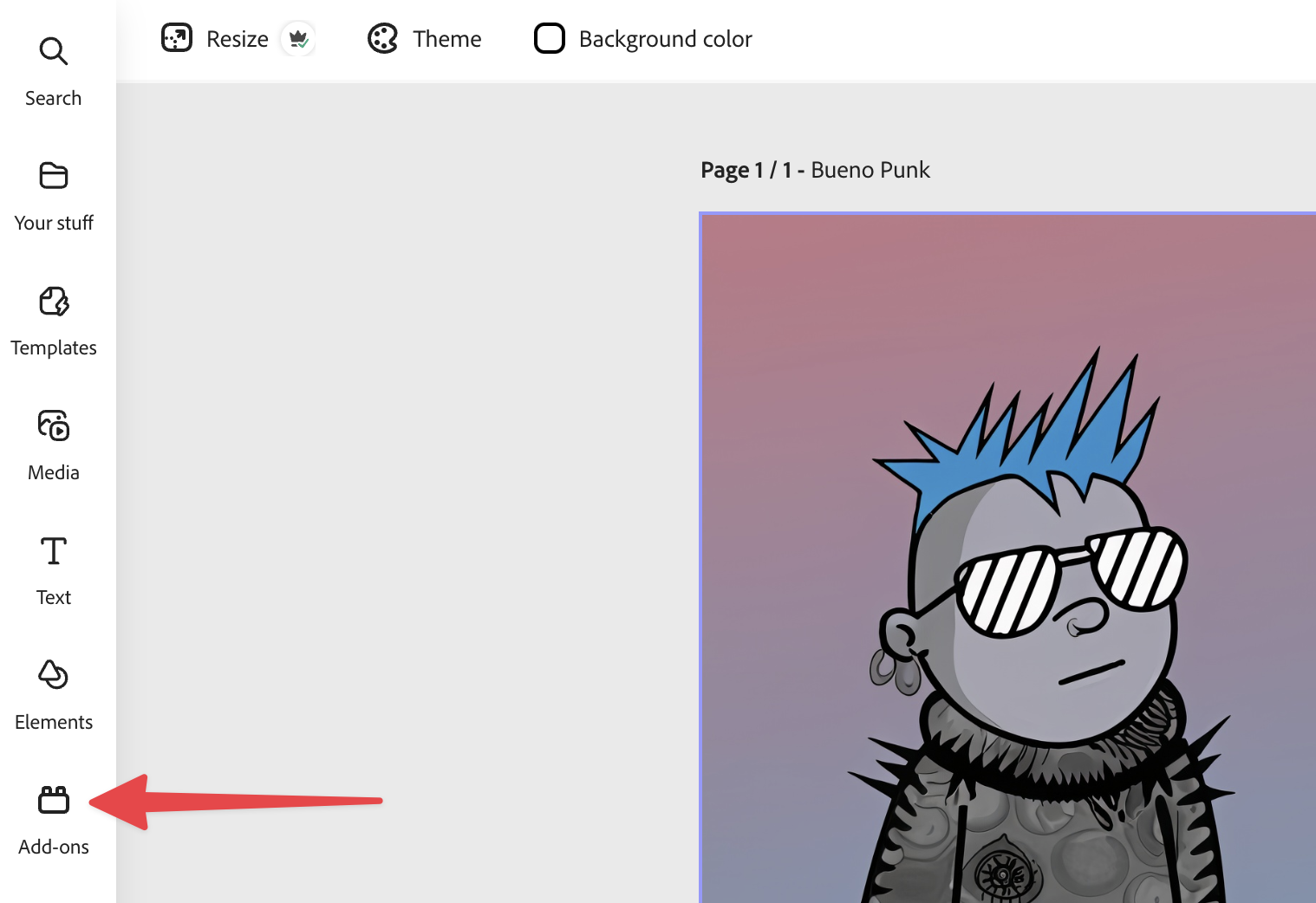Click the Theme palette icon
This screenshot has width=1316, height=903.
(x=382, y=38)
